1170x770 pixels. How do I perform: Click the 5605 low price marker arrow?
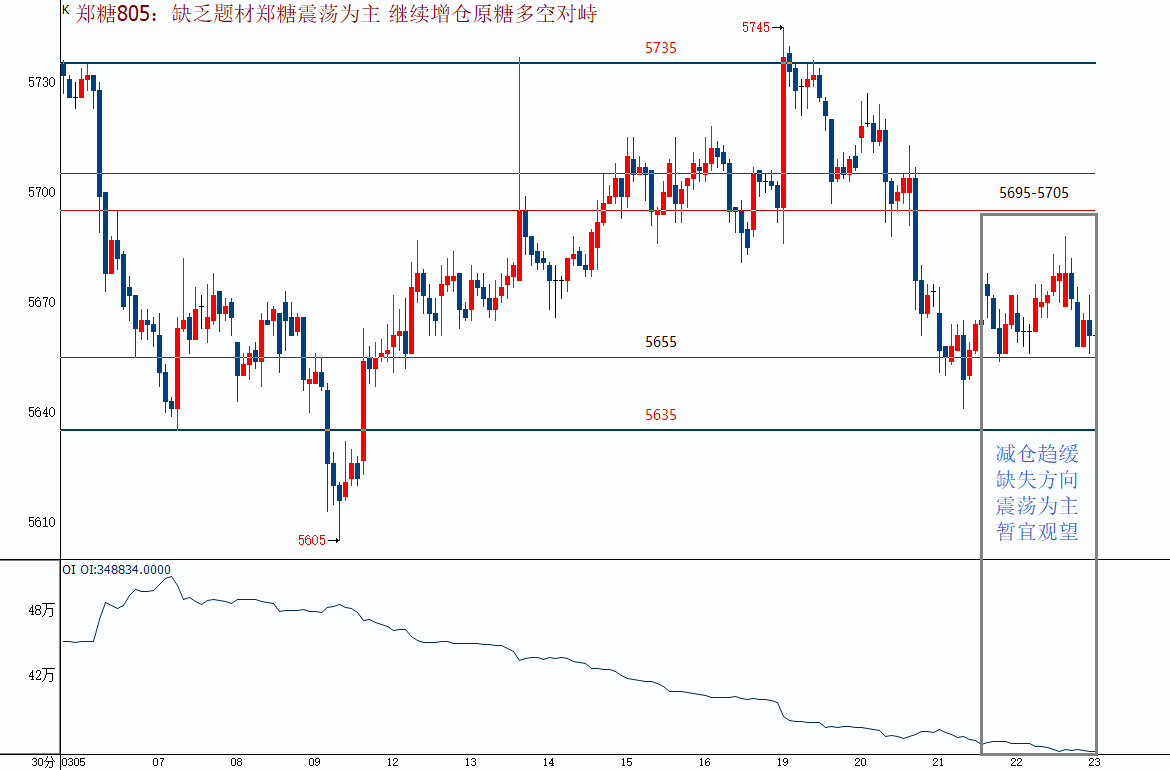pos(319,540)
